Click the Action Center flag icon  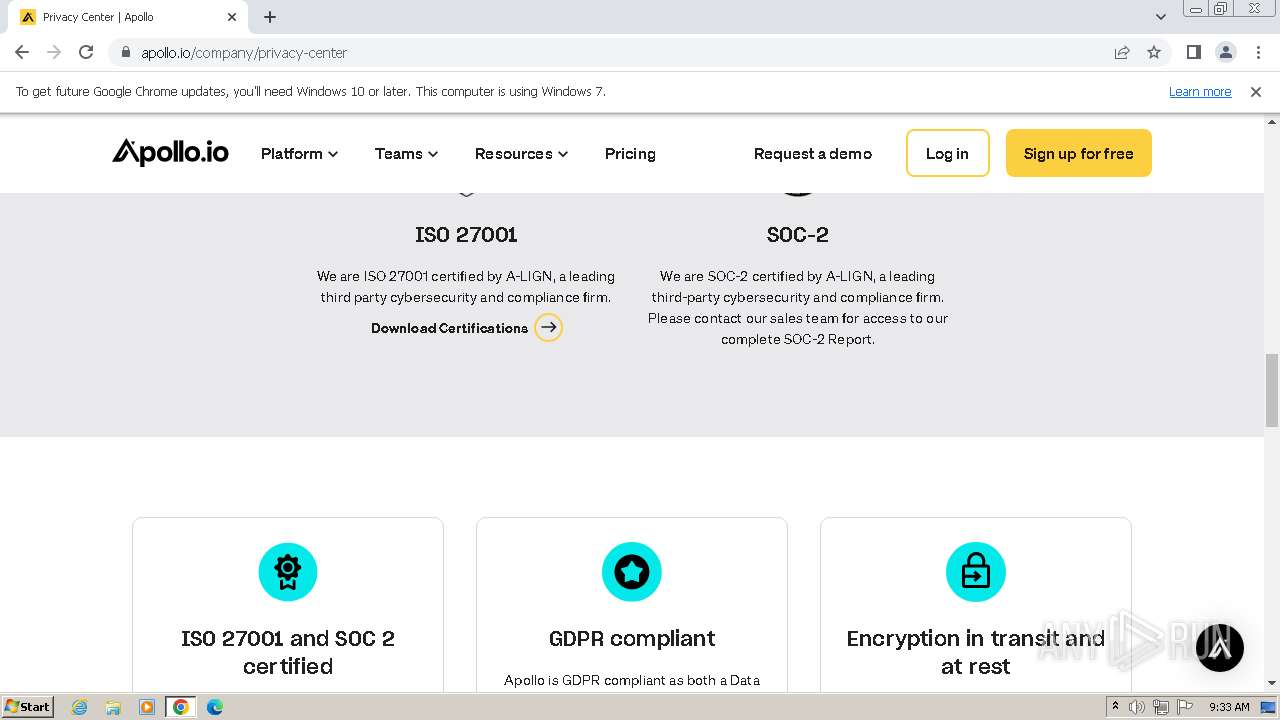click(1185, 707)
